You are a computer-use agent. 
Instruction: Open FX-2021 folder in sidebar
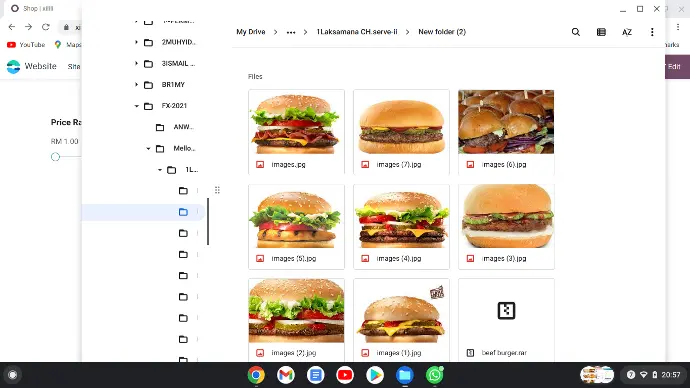(165, 106)
